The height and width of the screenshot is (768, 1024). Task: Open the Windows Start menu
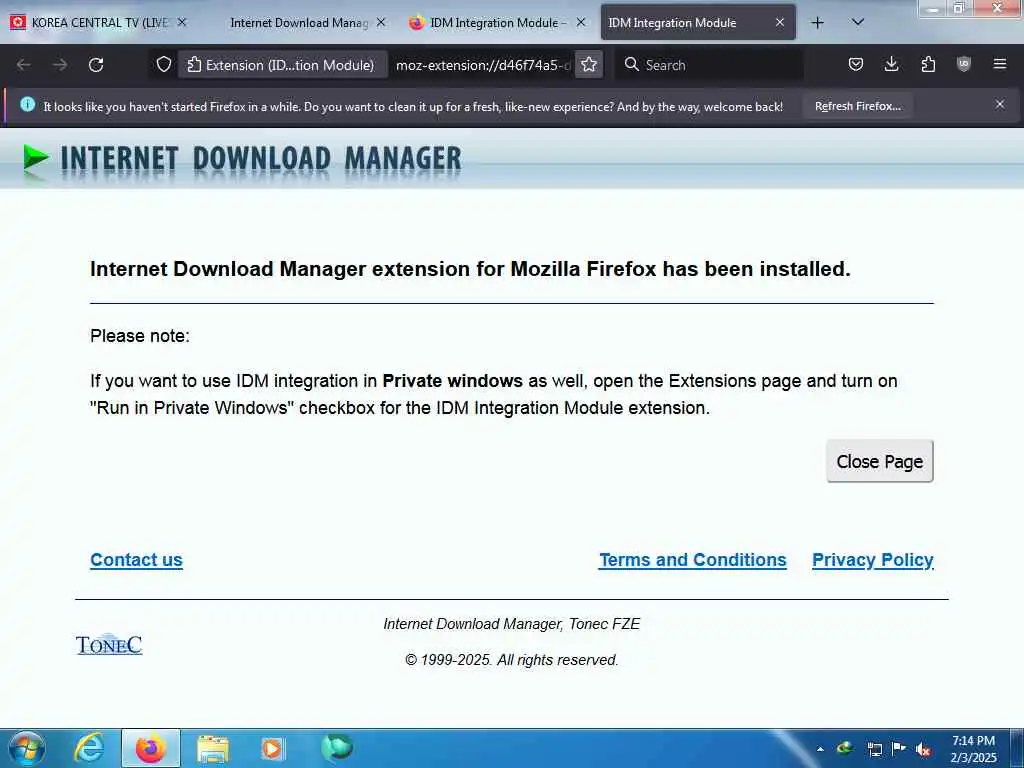coord(27,748)
